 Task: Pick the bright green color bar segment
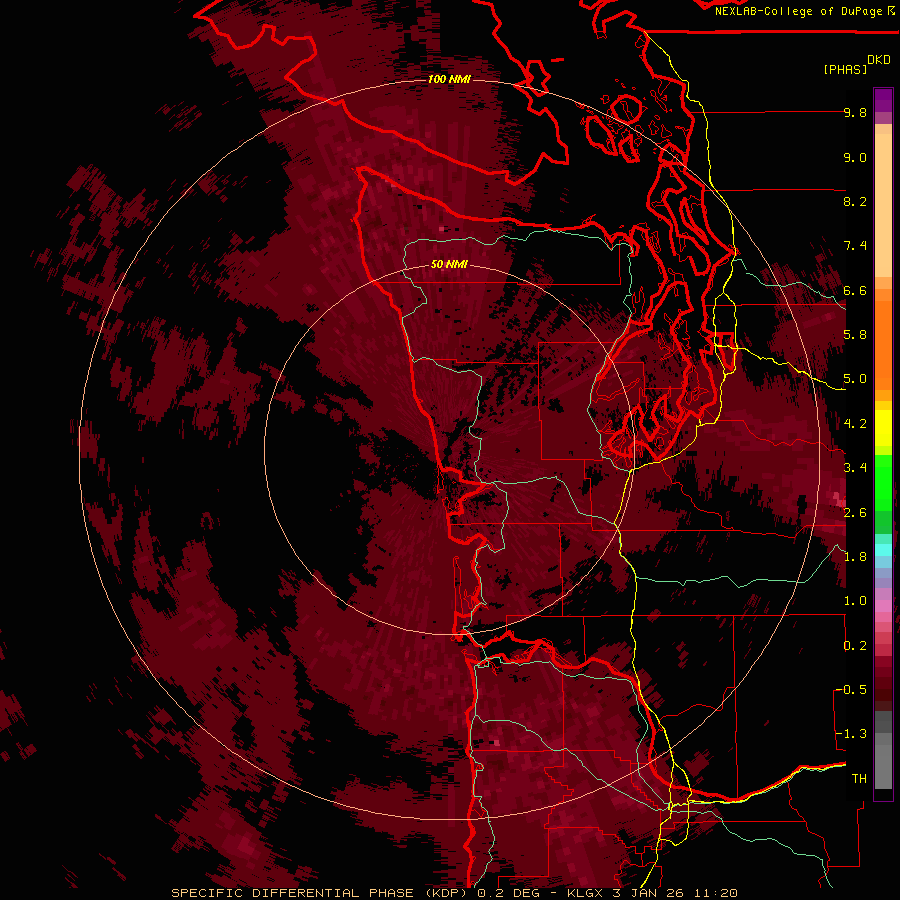pyautogui.click(x=883, y=483)
